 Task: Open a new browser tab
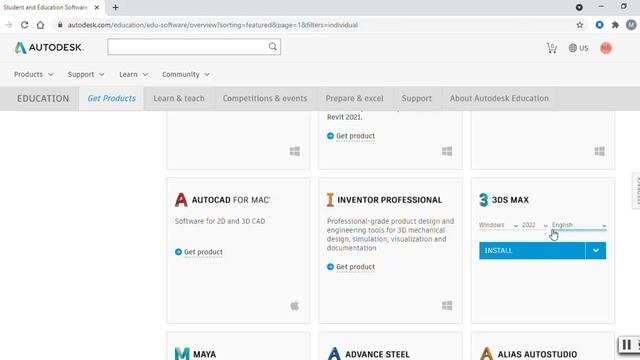tap(116, 7)
